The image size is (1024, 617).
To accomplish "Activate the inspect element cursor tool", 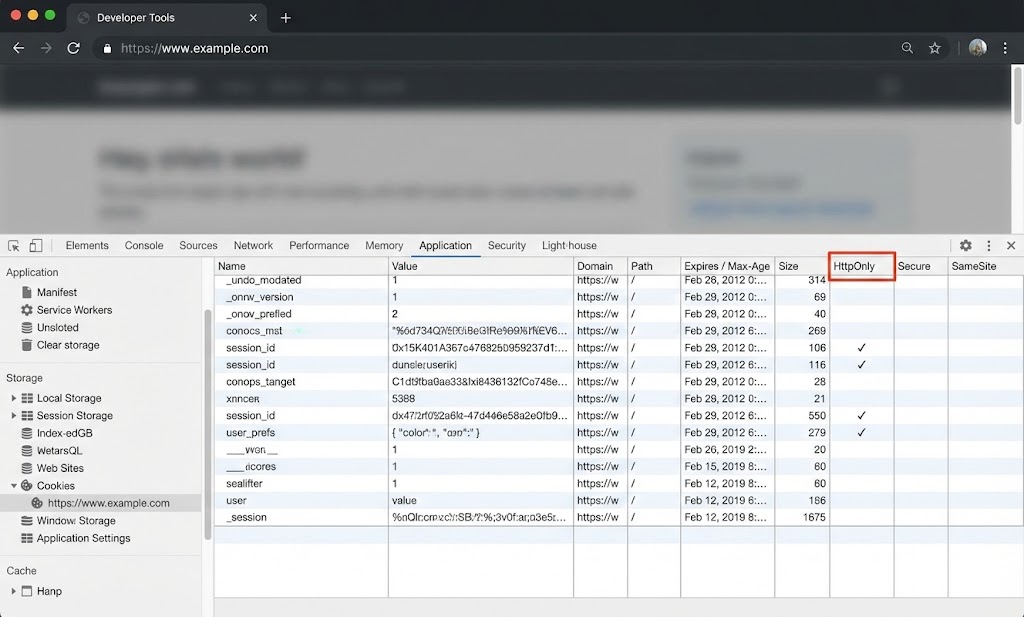I will pyautogui.click(x=14, y=245).
